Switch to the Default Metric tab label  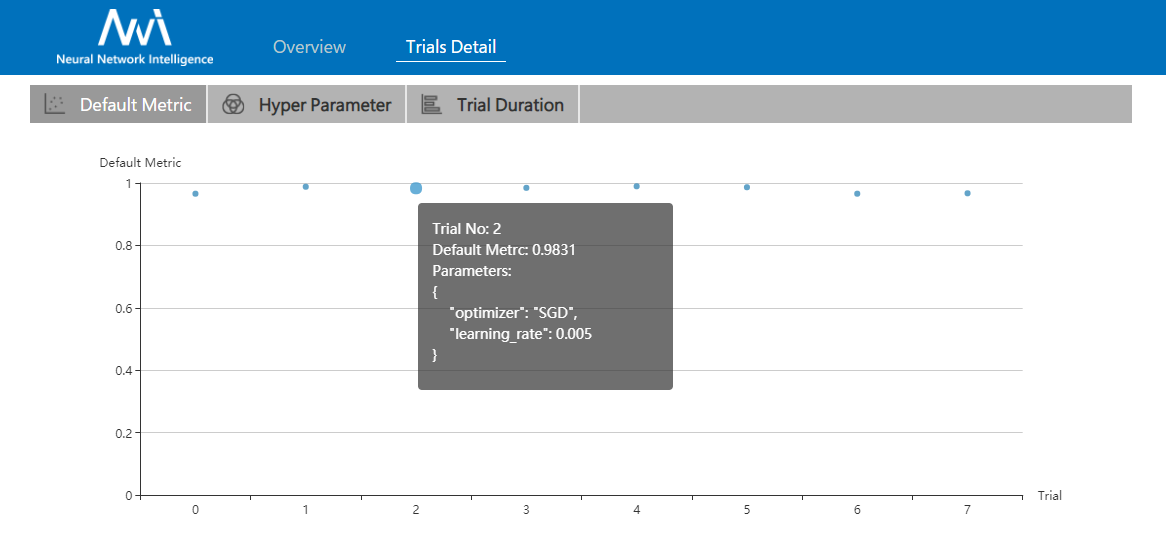(x=135, y=105)
